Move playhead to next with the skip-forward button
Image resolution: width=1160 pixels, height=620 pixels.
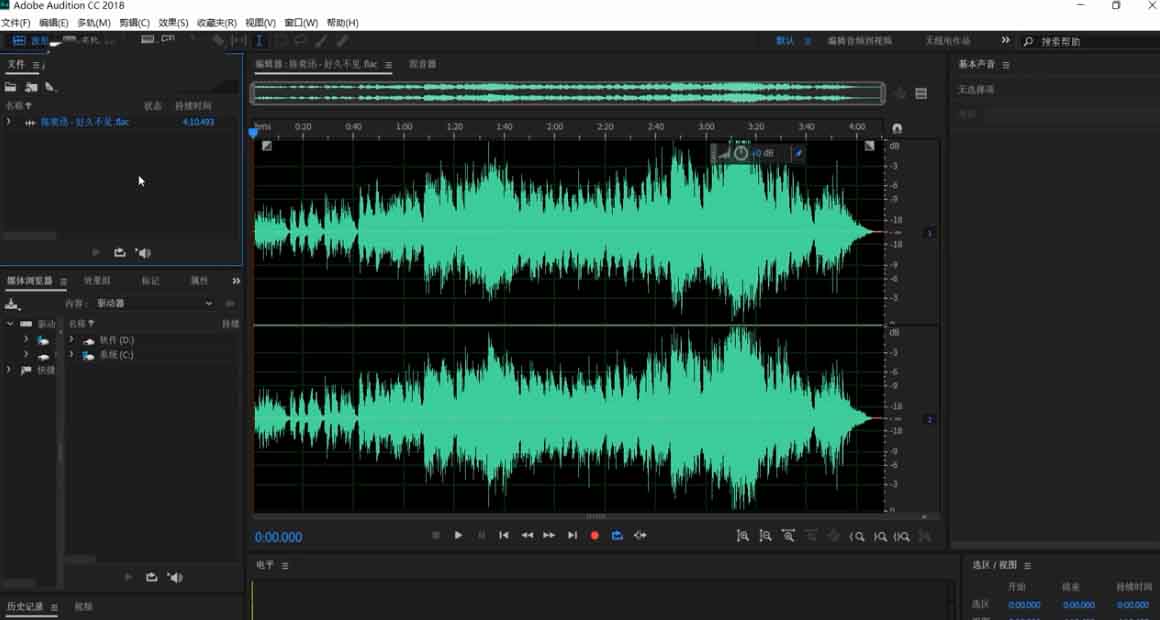(572, 536)
